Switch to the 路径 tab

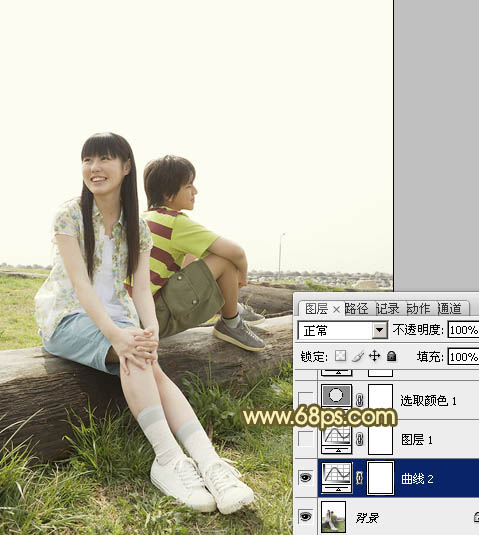356,309
